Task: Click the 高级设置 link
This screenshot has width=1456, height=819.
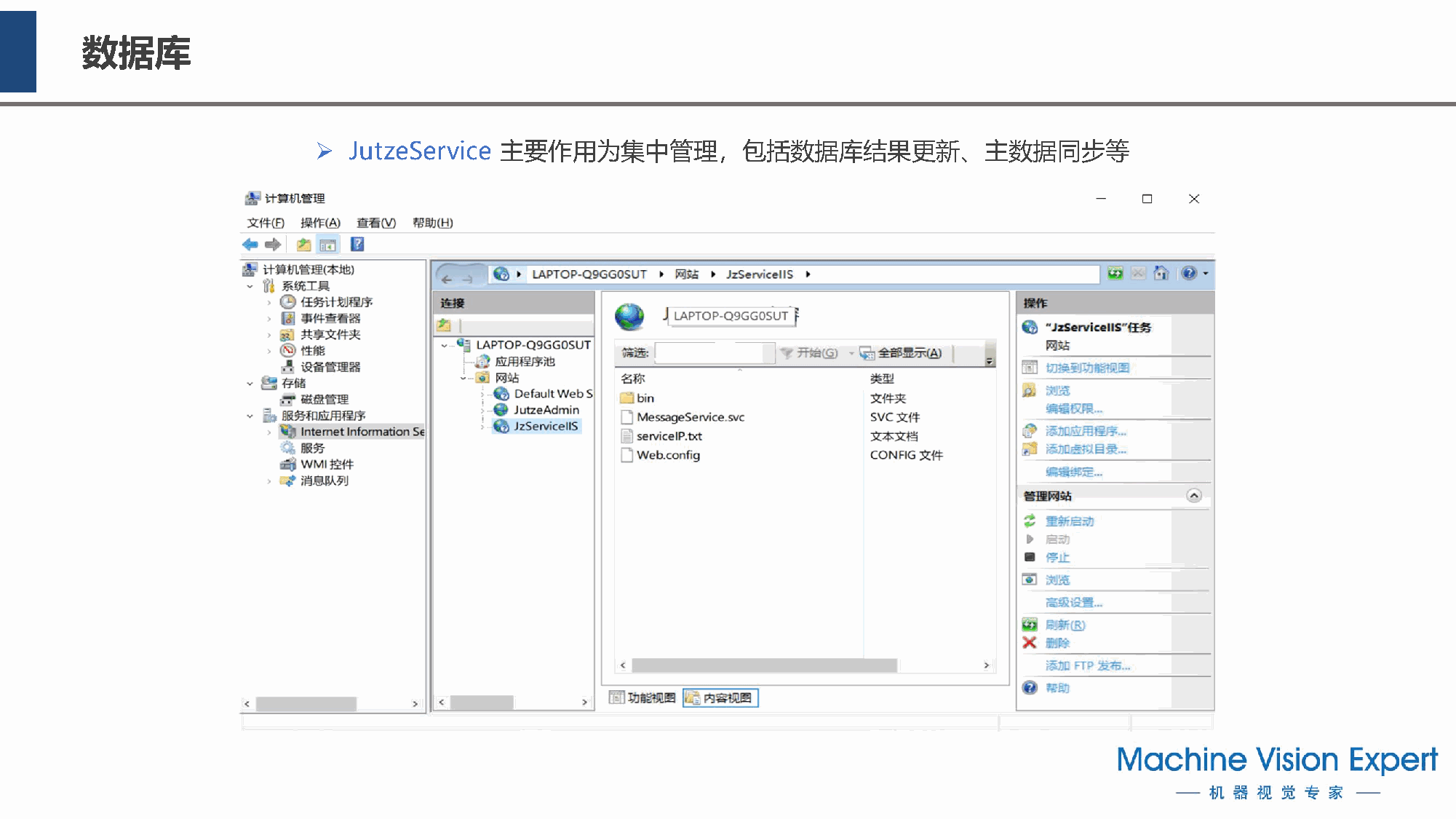Action: pyautogui.click(x=1073, y=603)
